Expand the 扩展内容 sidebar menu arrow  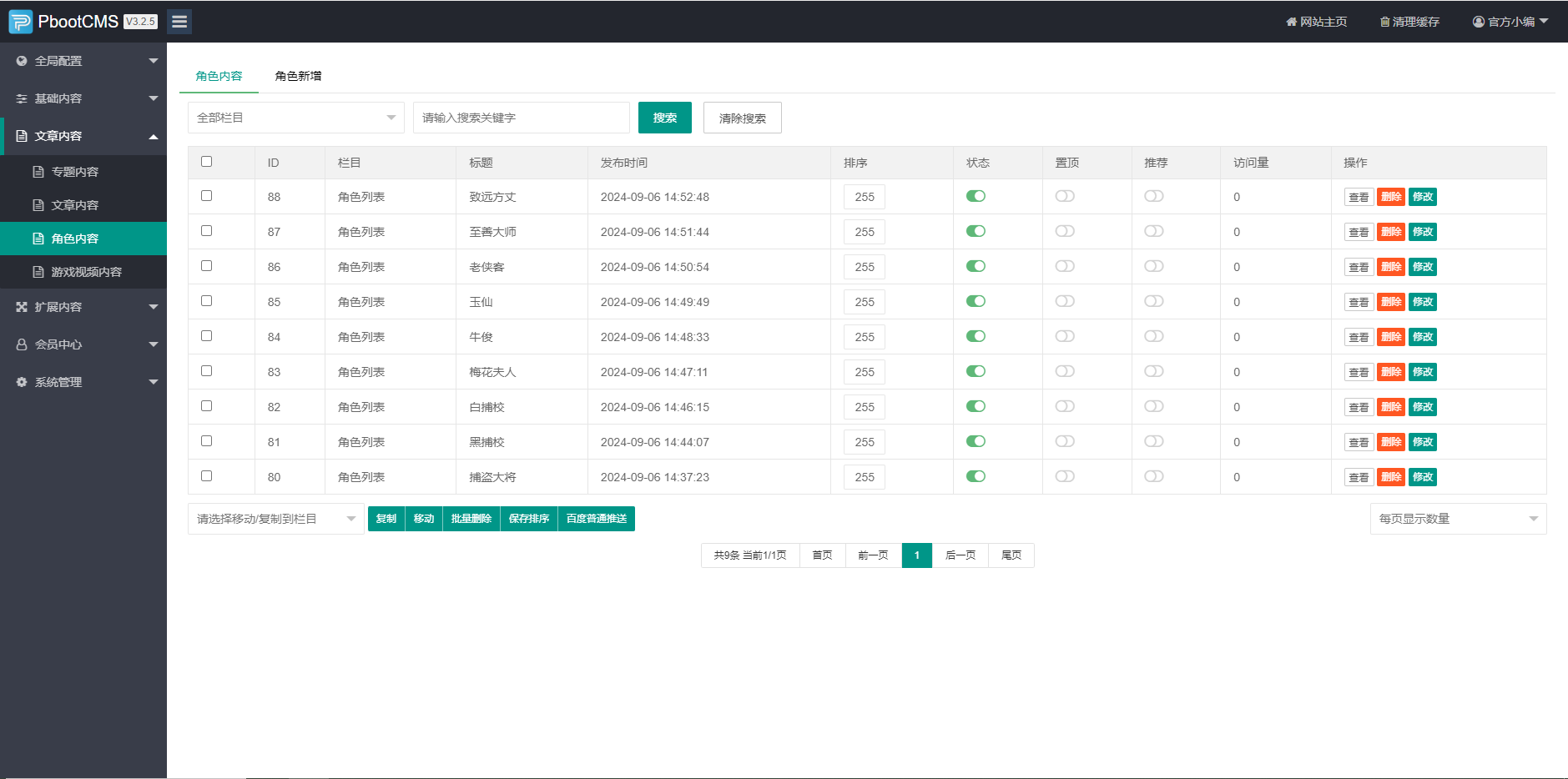[x=154, y=307]
